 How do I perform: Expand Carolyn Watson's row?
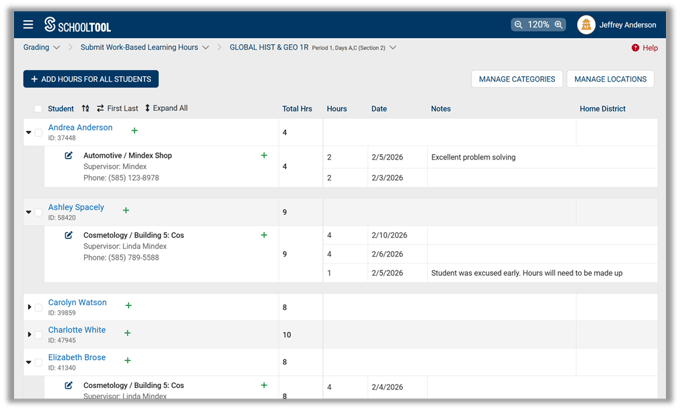click(28, 306)
